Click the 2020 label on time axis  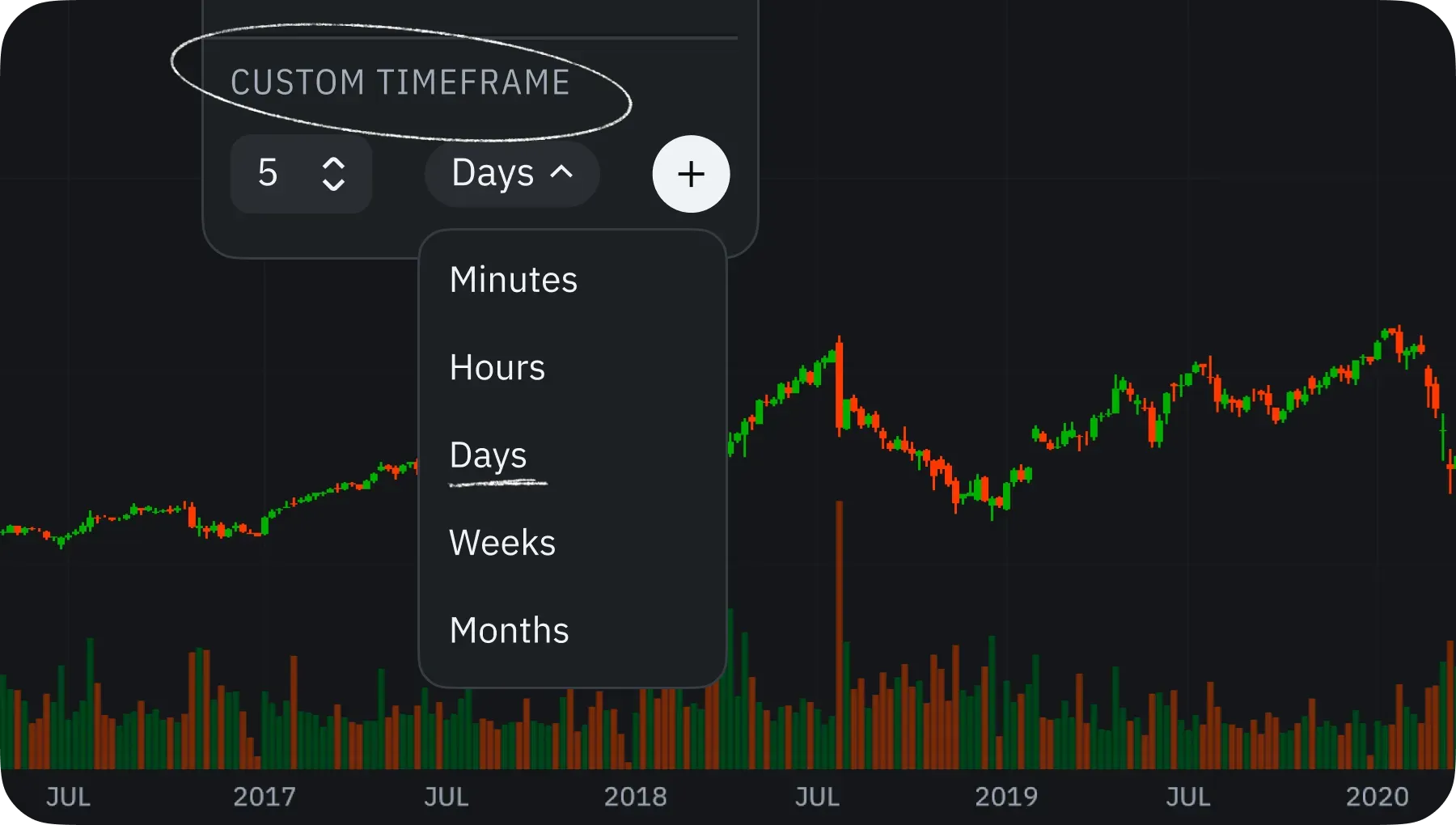pos(1378,797)
